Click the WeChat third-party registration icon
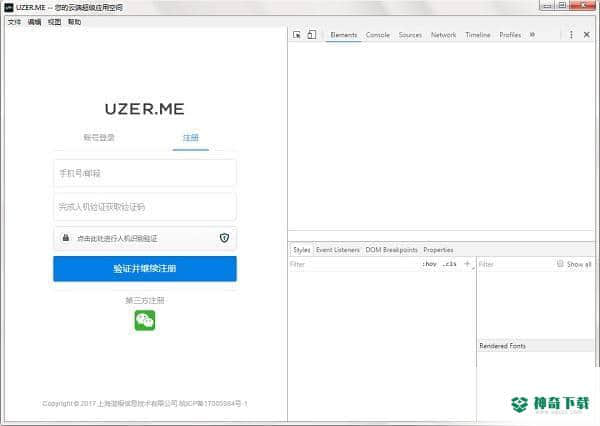600x426 pixels. tap(145, 320)
